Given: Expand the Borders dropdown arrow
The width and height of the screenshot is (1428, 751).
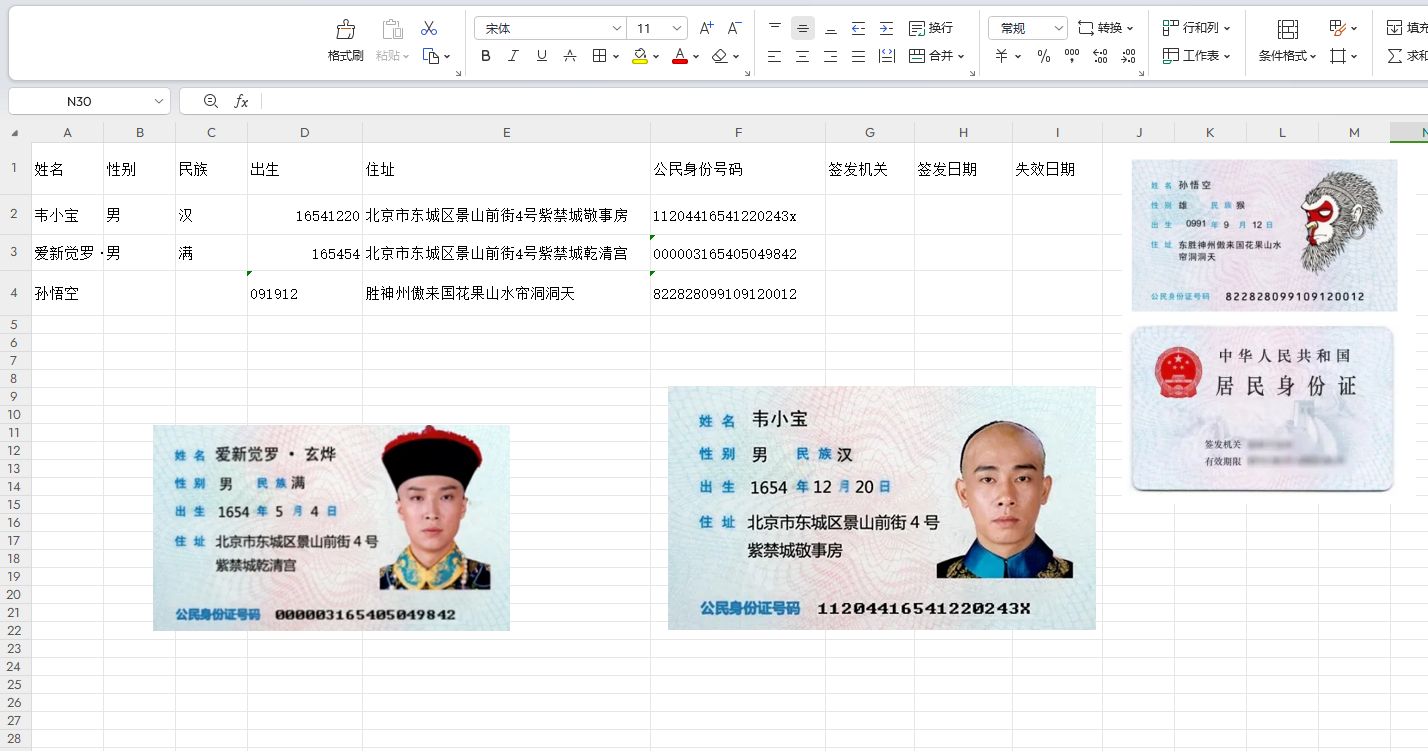Looking at the screenshot, I should (616, 57).
